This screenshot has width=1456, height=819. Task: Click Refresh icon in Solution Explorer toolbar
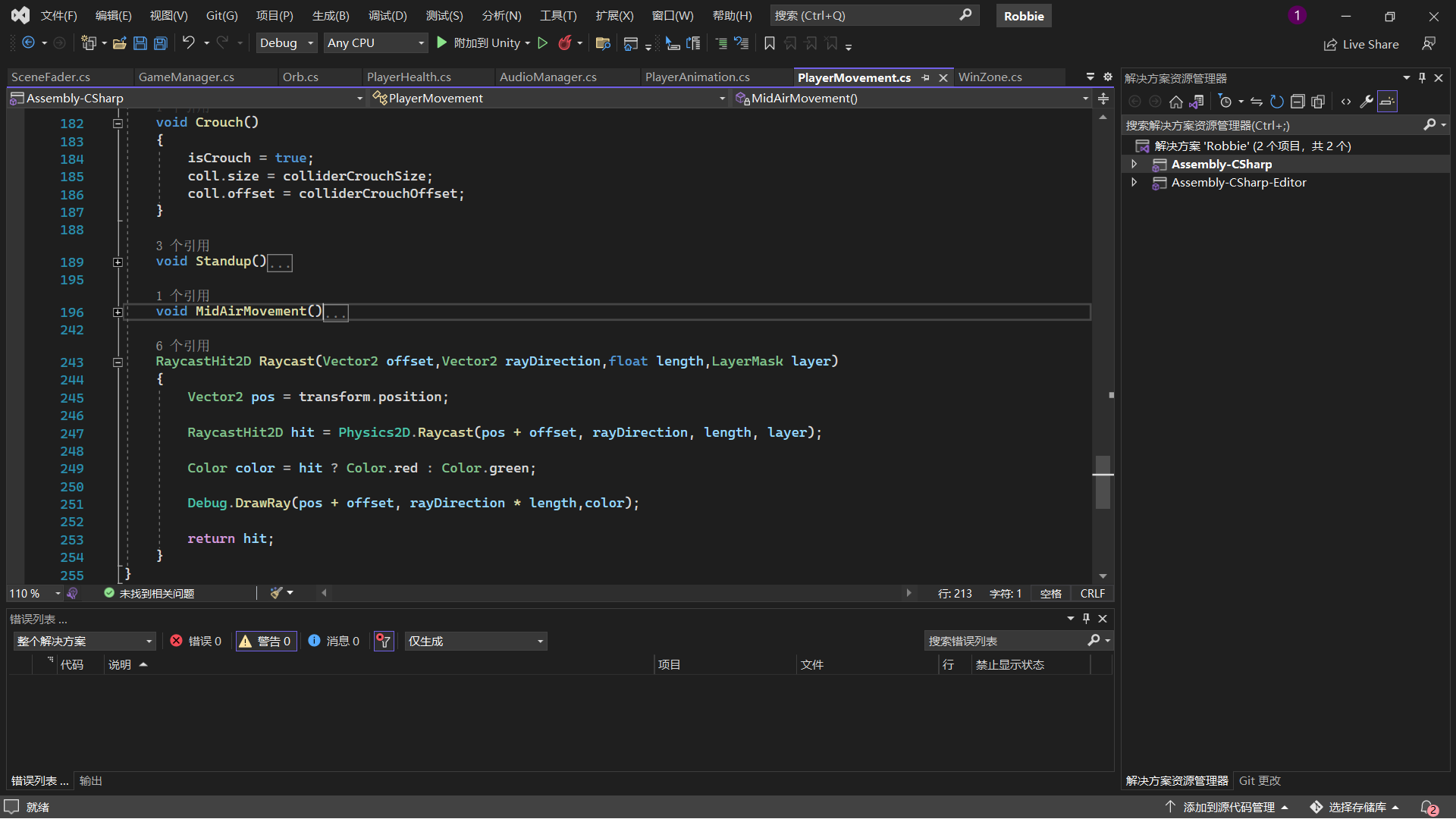pyautogui.click(x=1277, y=102)
